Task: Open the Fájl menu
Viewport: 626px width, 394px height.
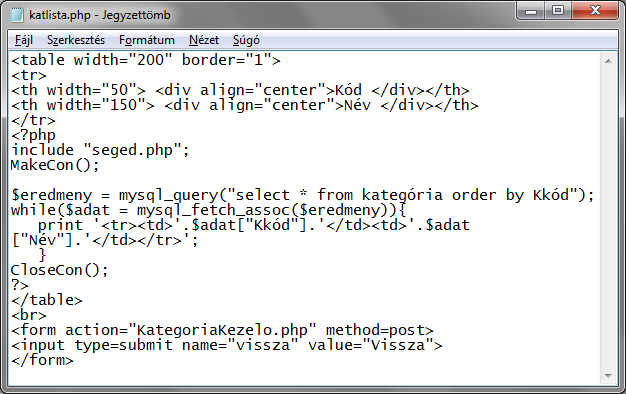Action: click(24, 40)
